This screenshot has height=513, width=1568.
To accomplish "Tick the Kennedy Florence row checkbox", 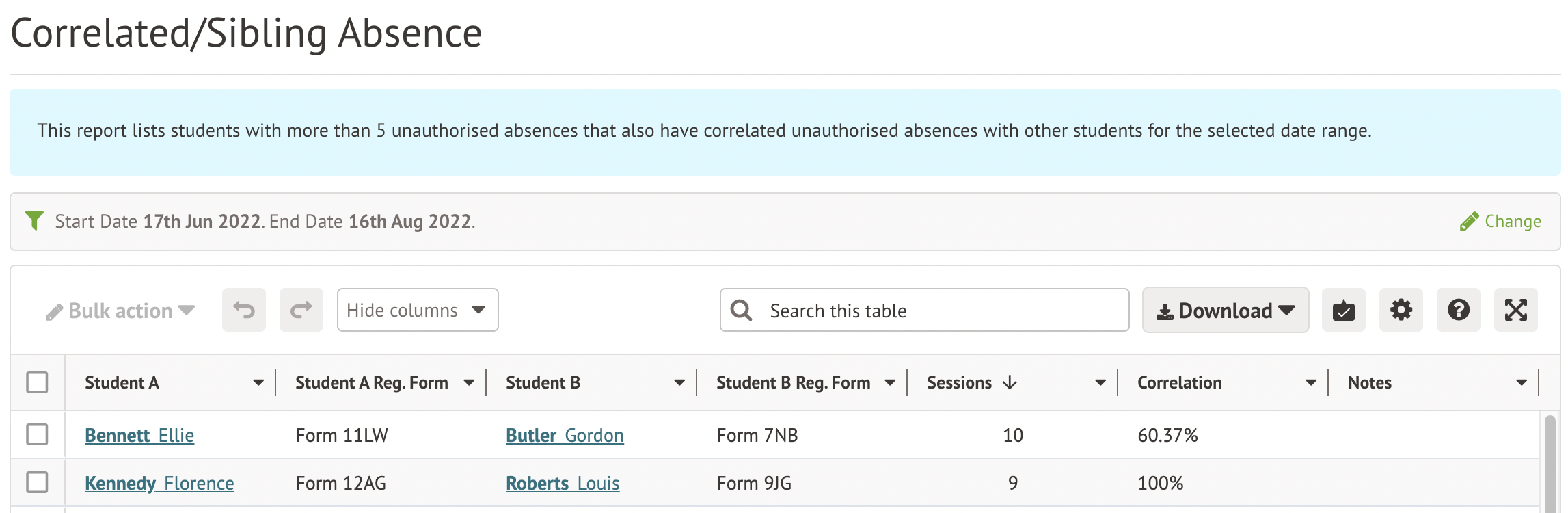I will tap(37, 482).
